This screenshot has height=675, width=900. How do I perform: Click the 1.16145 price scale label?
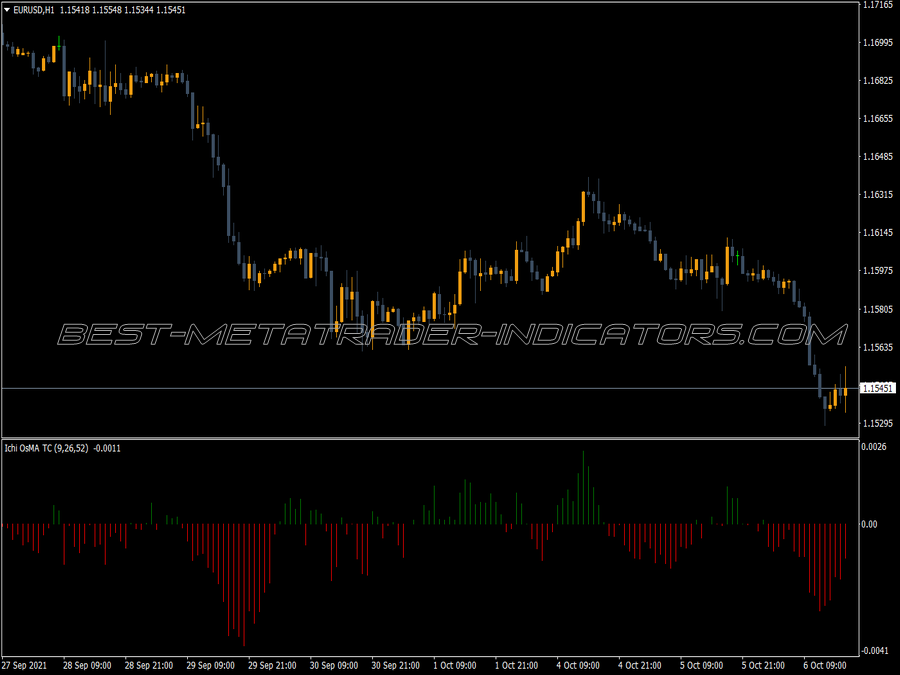pyautogui.click(x=878, y=232)
